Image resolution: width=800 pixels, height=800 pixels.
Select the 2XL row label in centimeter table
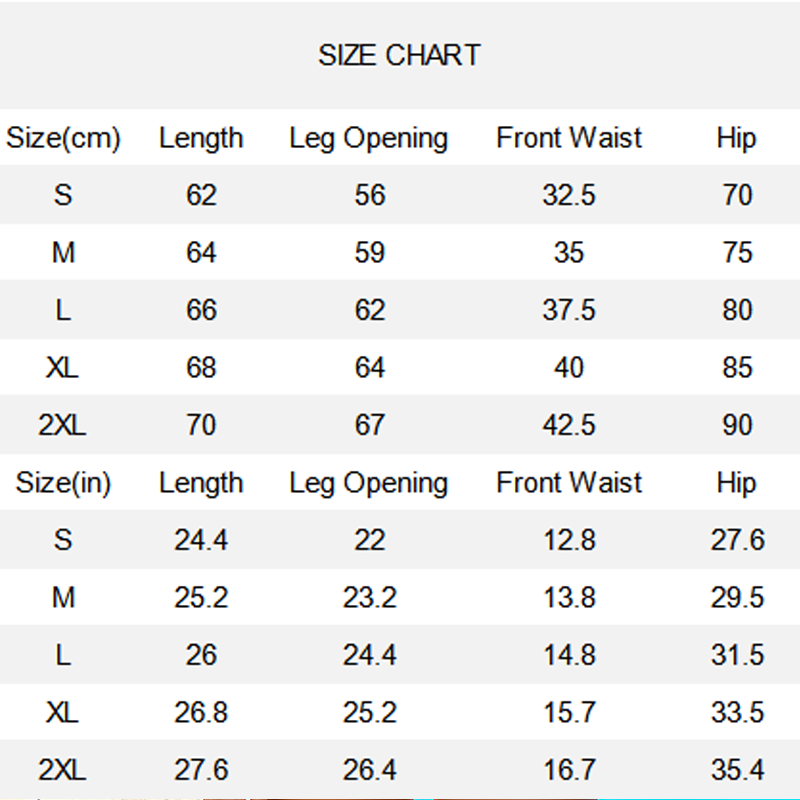click(63, 425)
